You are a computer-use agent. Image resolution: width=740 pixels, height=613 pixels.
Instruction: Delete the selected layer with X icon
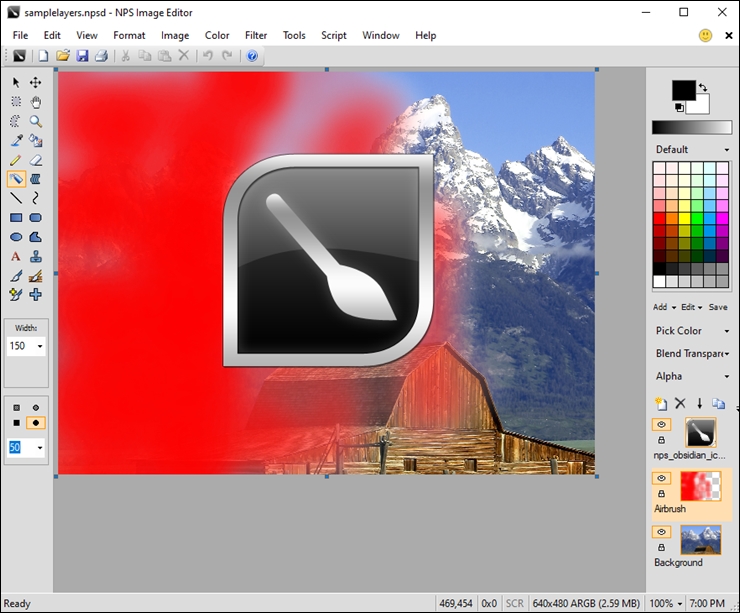680,403
